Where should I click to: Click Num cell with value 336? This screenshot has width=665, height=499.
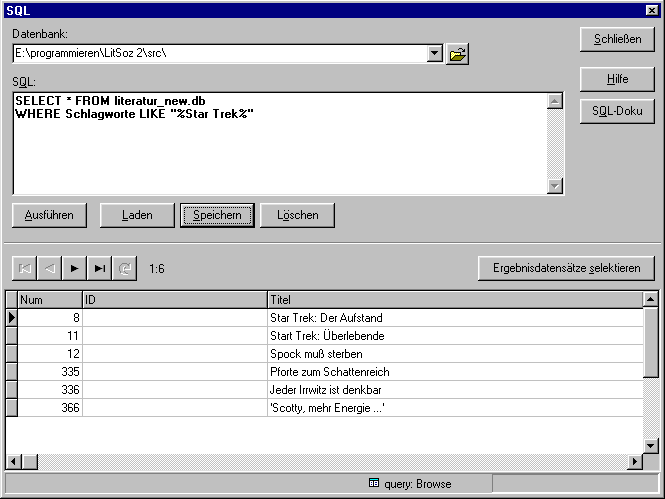[50, 390]
